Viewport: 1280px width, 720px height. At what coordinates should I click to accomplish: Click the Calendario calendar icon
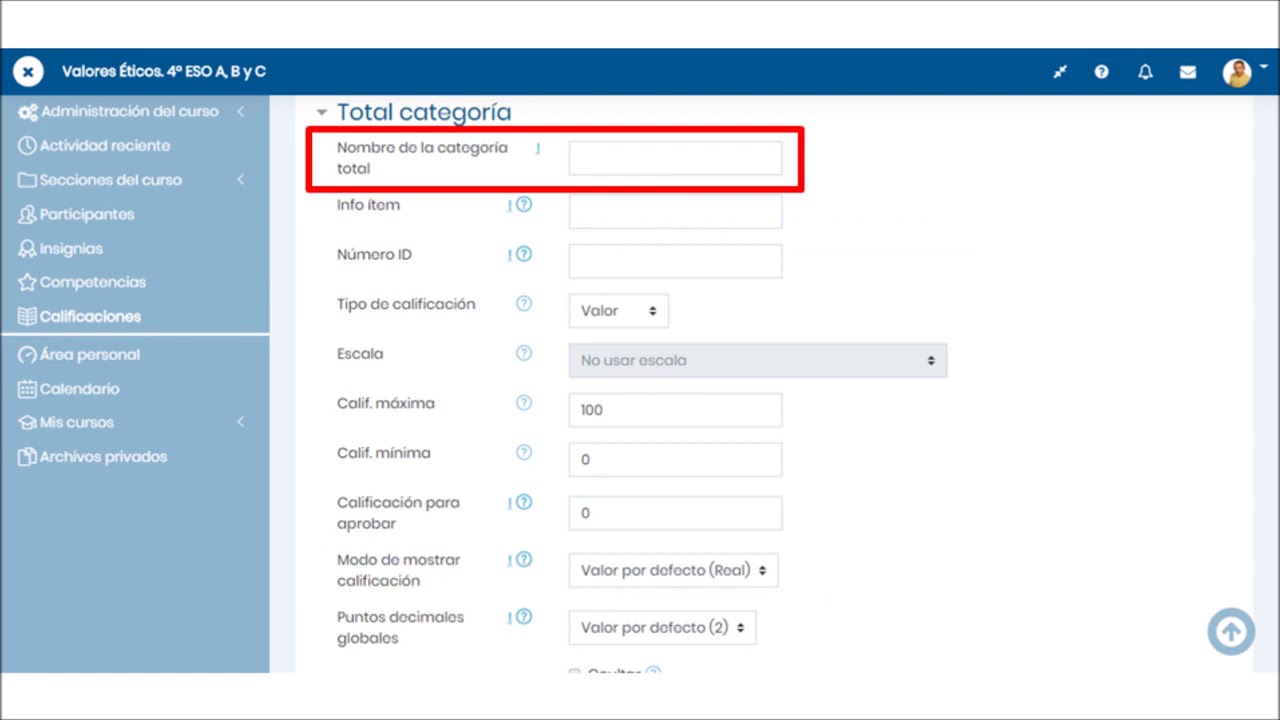[28, 389]
